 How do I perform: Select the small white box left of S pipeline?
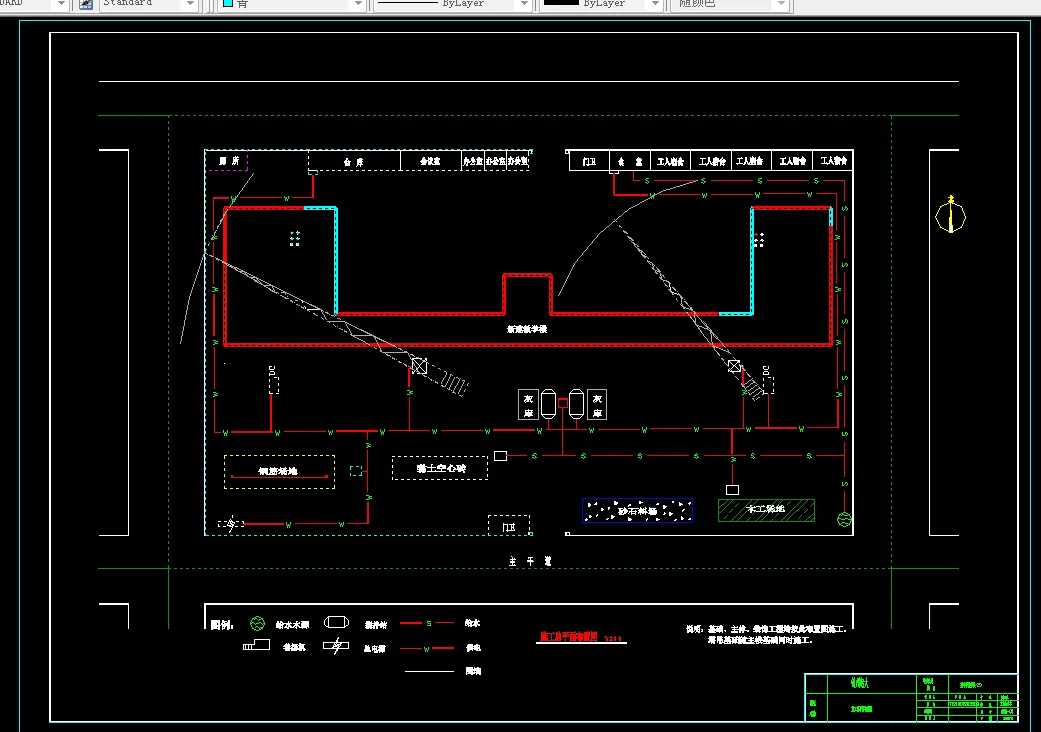point(501,456)
